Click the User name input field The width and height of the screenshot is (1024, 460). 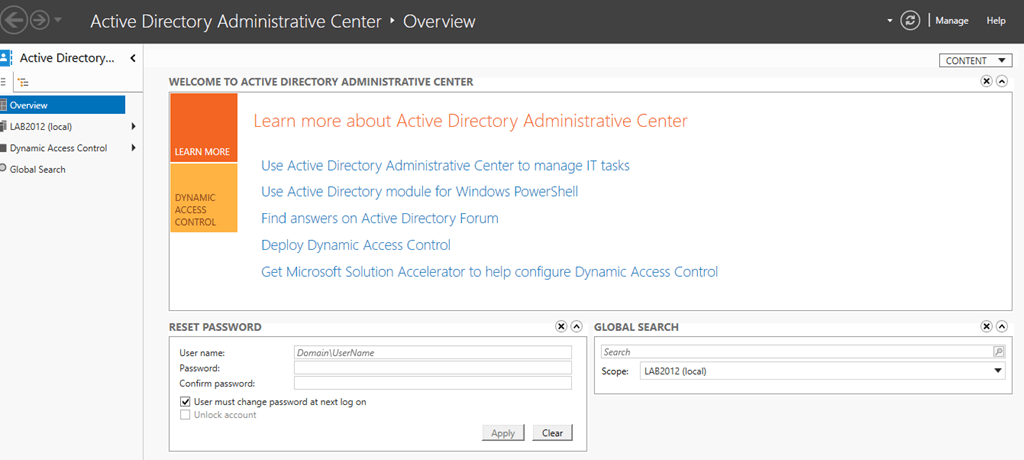[x=432, y=352]
